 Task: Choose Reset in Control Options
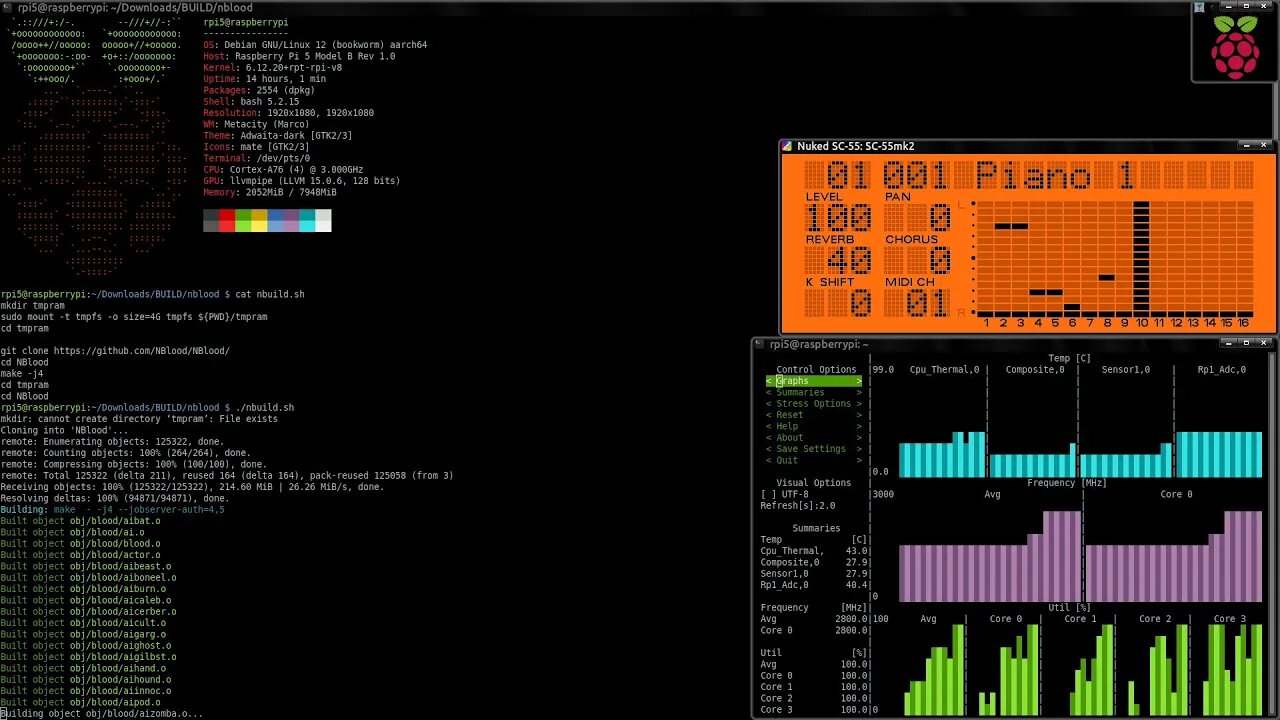click(x=814, y=415)
